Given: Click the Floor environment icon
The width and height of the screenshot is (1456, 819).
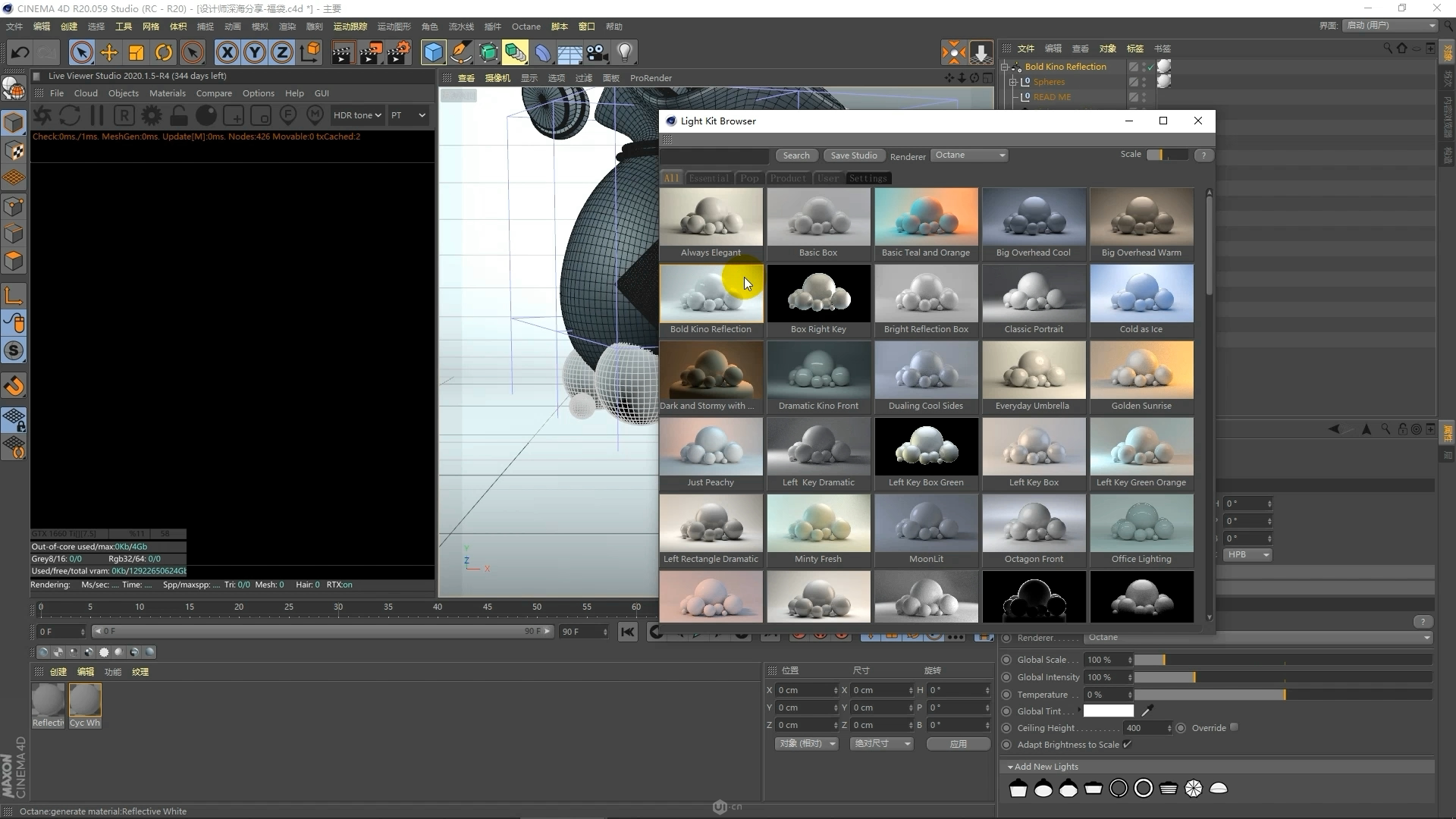Looking at the screenshot, I should pyautogui.click(x=570, y=52).
